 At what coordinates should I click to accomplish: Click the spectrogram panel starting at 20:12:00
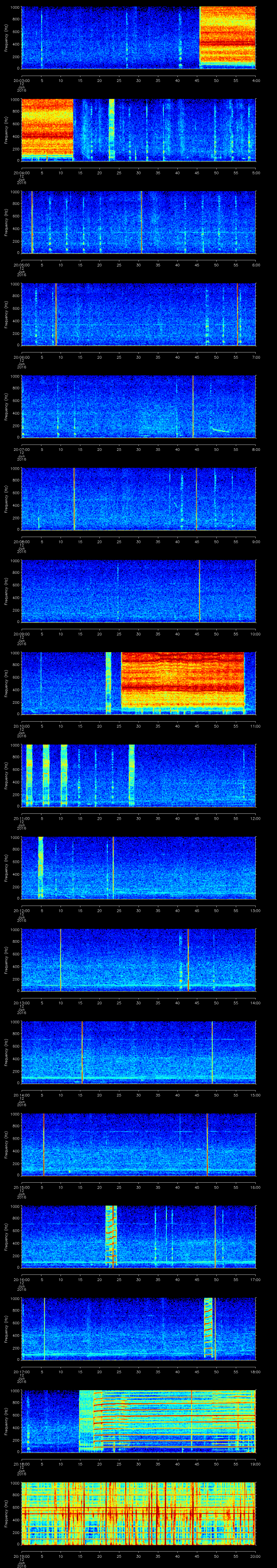138,868
